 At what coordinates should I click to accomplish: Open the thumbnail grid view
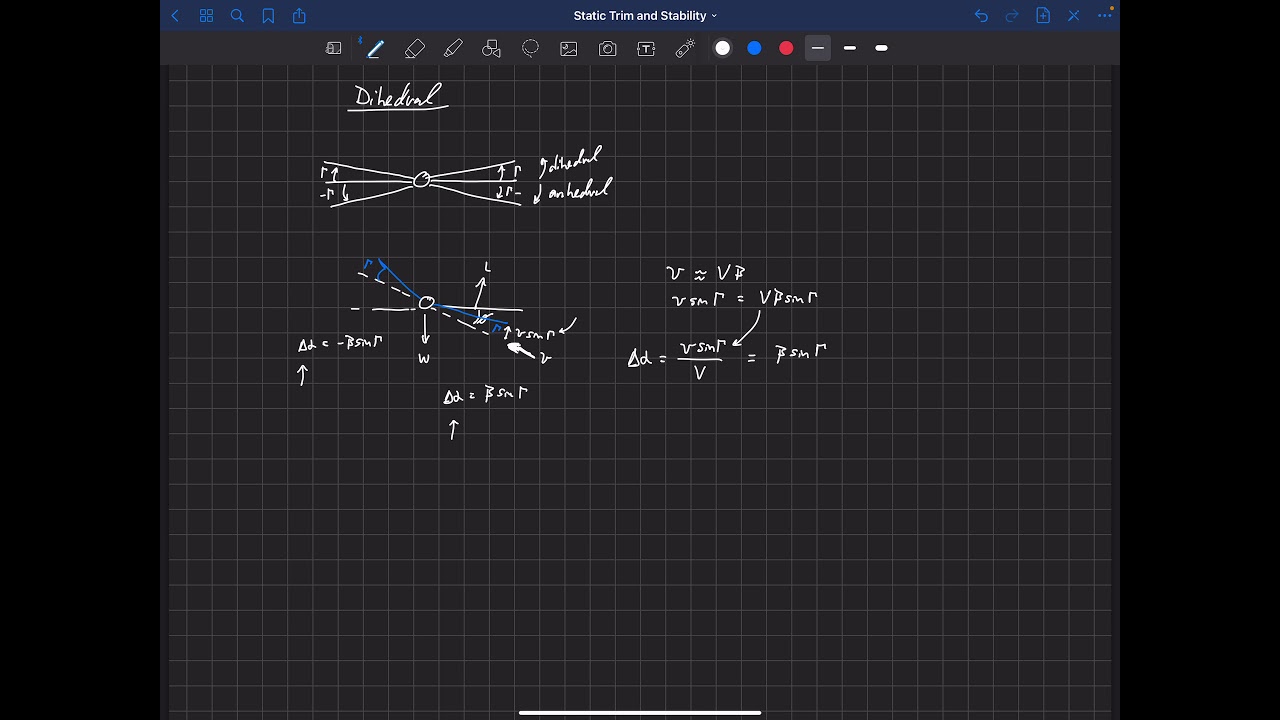206,16
